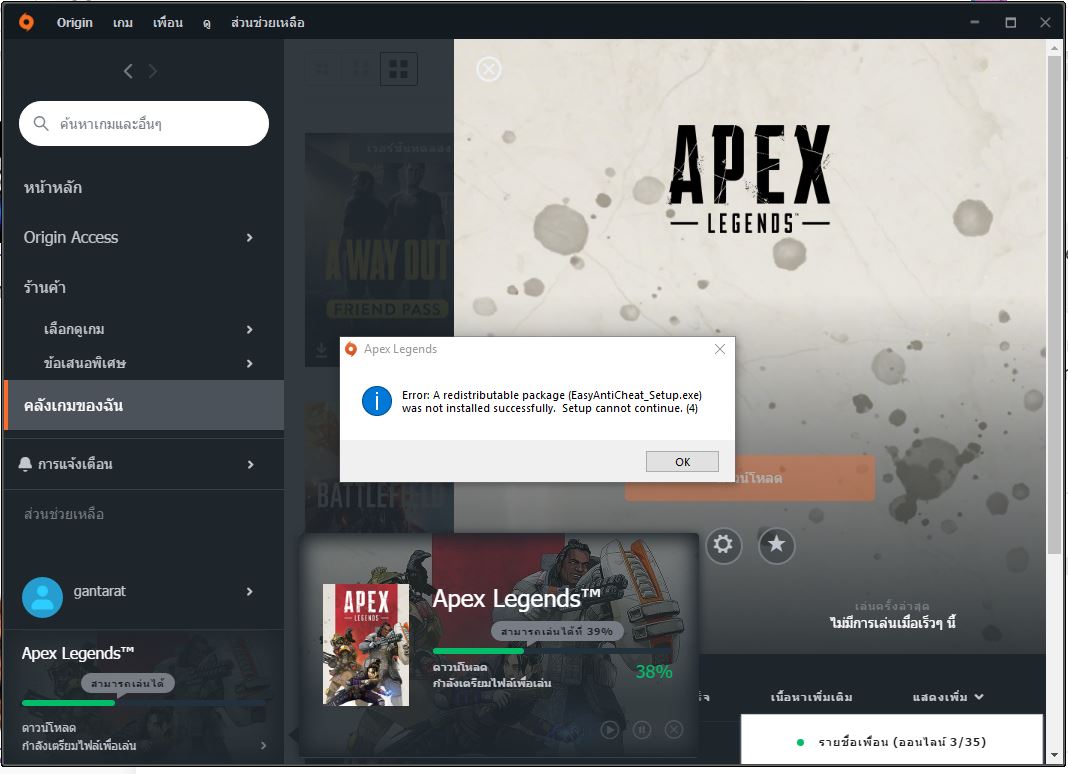Image resolution: width=1068 pixels, height=774 pixels.
Task: Click the Apex Legends cover art thumbnail
Action: [366, 645]
